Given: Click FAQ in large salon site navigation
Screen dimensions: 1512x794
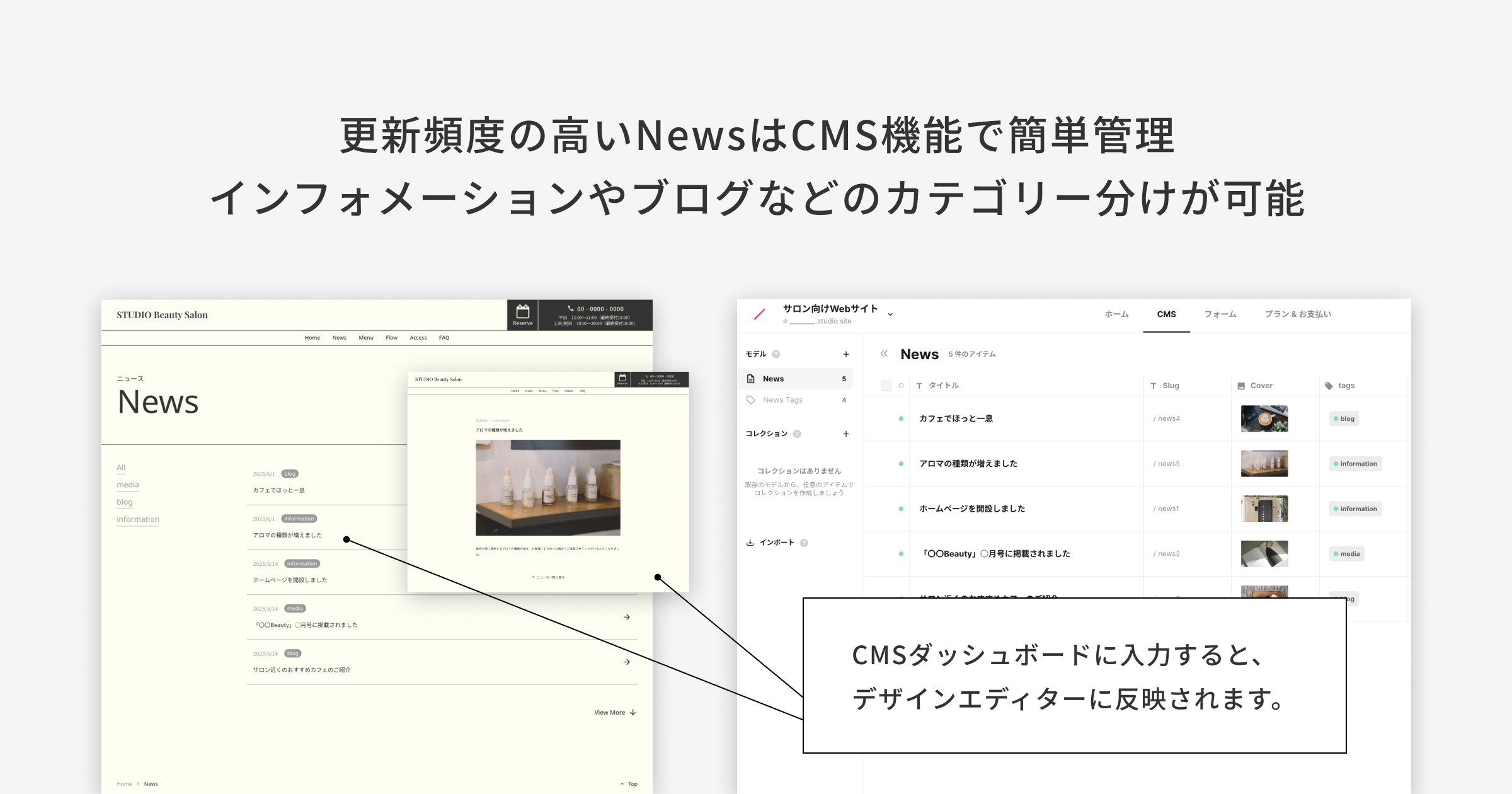Looking at the screenshot, I should tap(444, 338).
